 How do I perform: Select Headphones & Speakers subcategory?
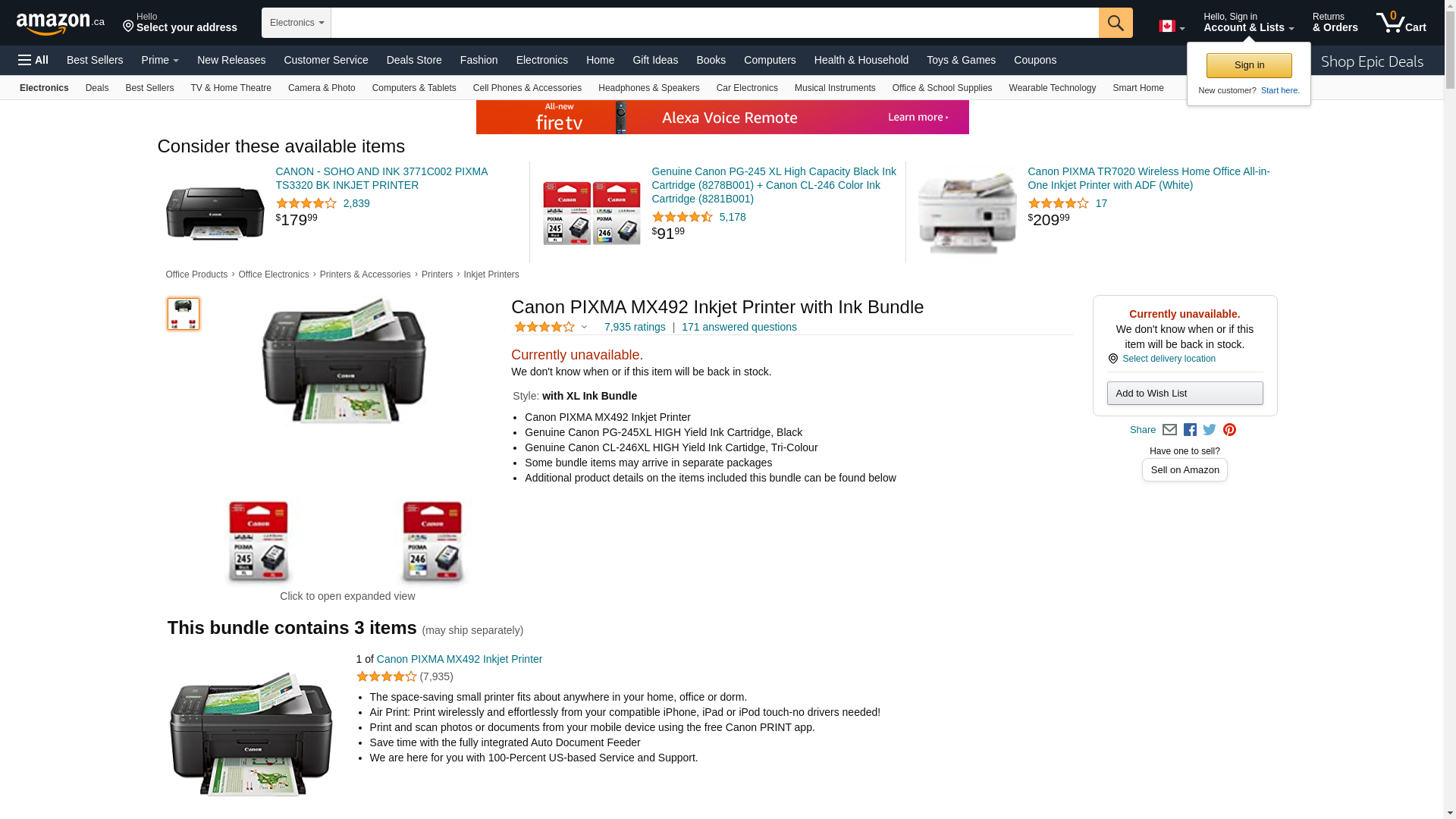(x=648, y=88)
